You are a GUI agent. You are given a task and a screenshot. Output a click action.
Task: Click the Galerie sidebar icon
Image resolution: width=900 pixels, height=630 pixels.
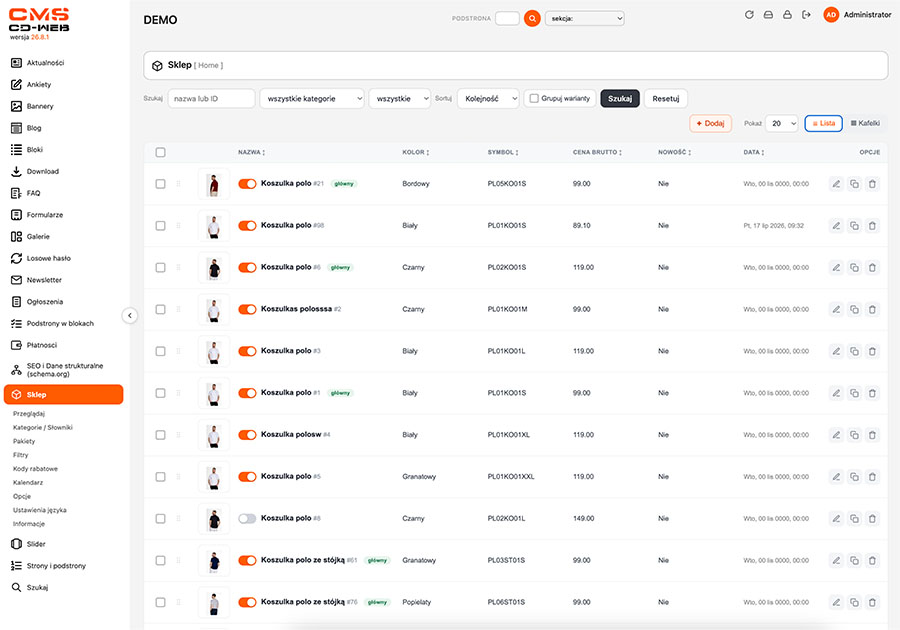point(16,236)
